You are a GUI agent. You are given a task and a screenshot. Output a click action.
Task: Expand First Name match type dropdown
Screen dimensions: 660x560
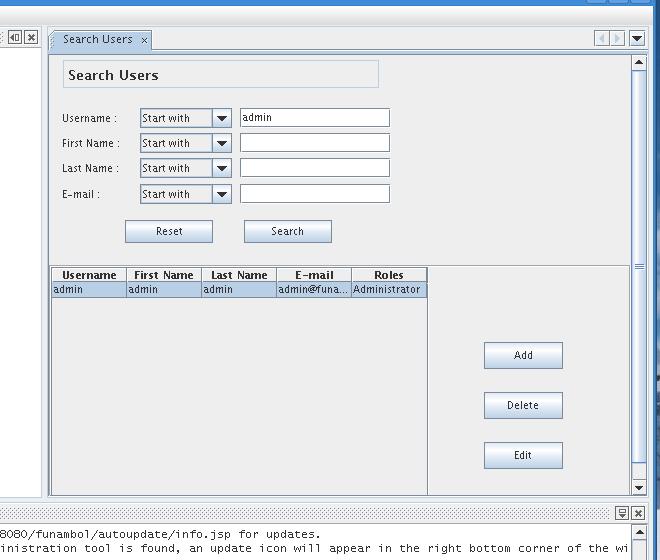tap(222, 143)
